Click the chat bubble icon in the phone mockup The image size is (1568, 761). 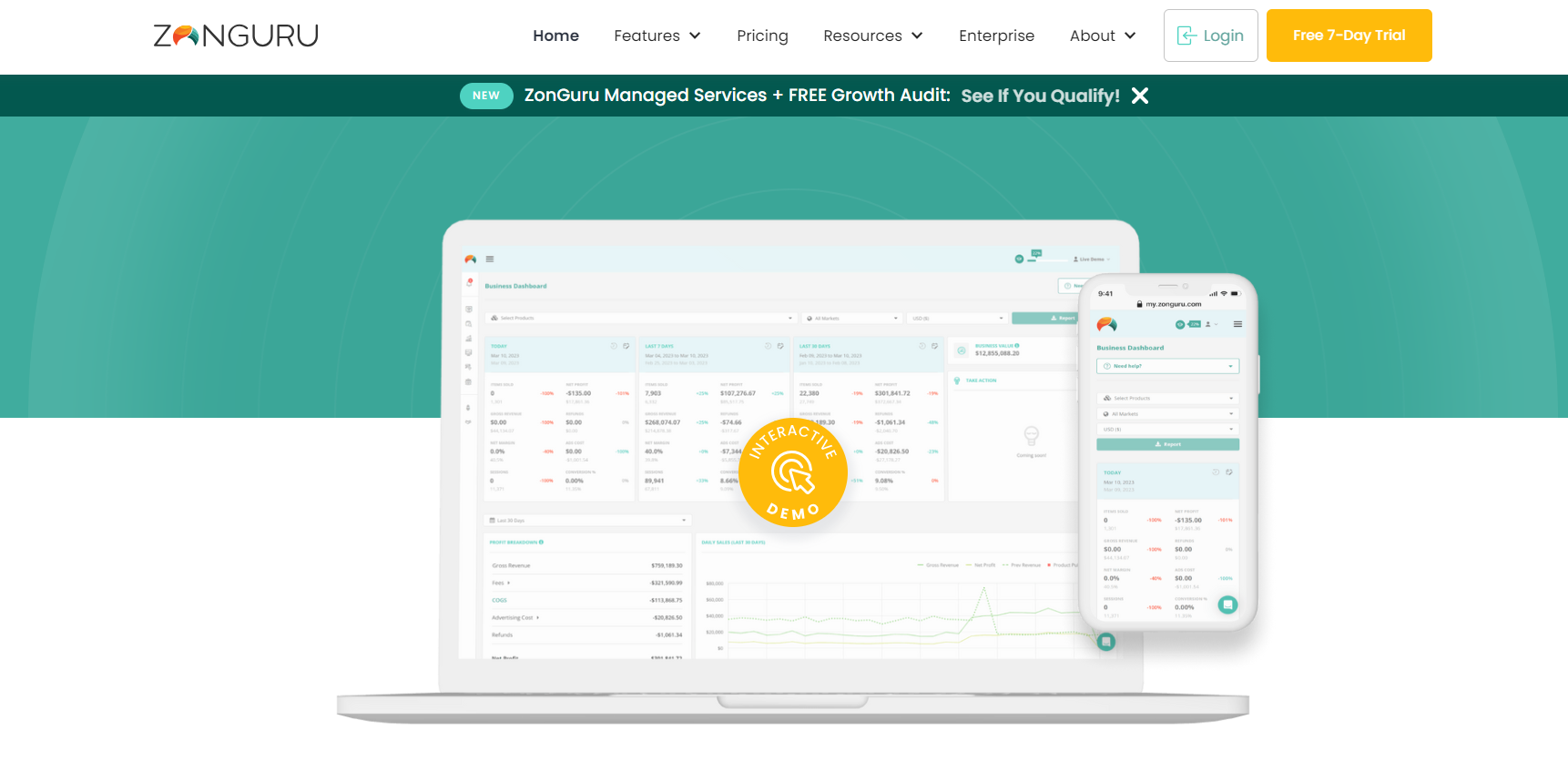[x=1227, y=604]
